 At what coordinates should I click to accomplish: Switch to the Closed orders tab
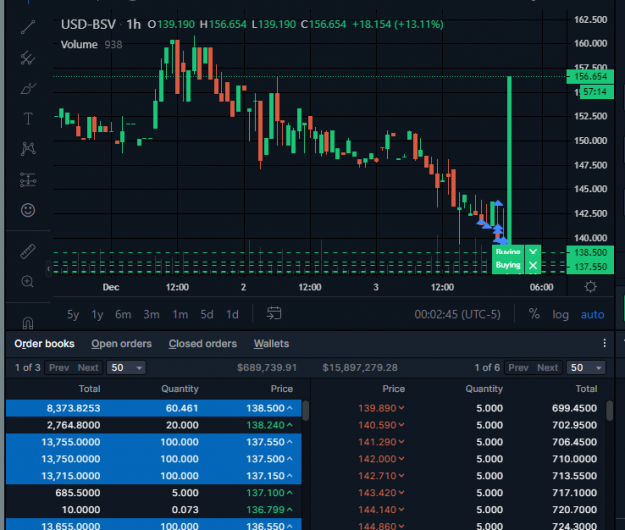pyautogui.click(x=202, y=344)
